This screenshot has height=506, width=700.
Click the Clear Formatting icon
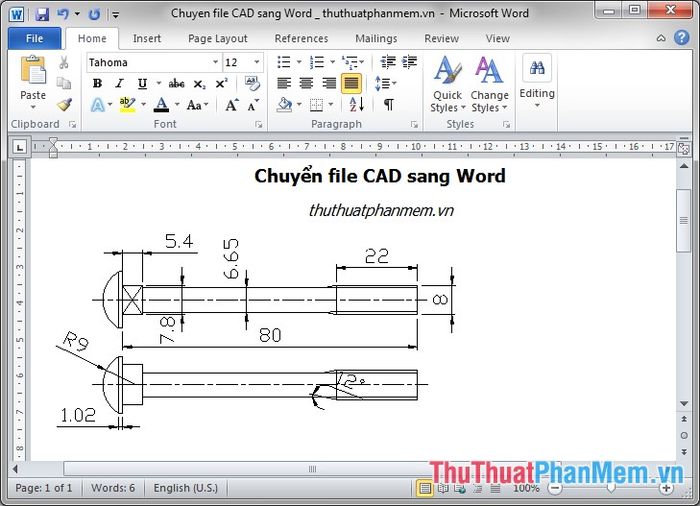253,84
